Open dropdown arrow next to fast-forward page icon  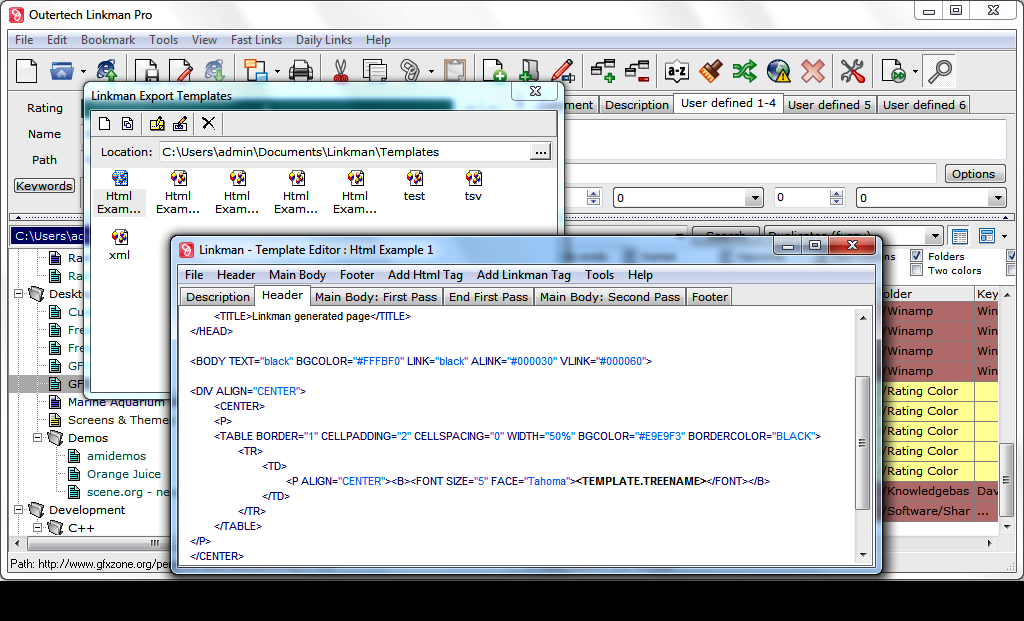point(915,71)
